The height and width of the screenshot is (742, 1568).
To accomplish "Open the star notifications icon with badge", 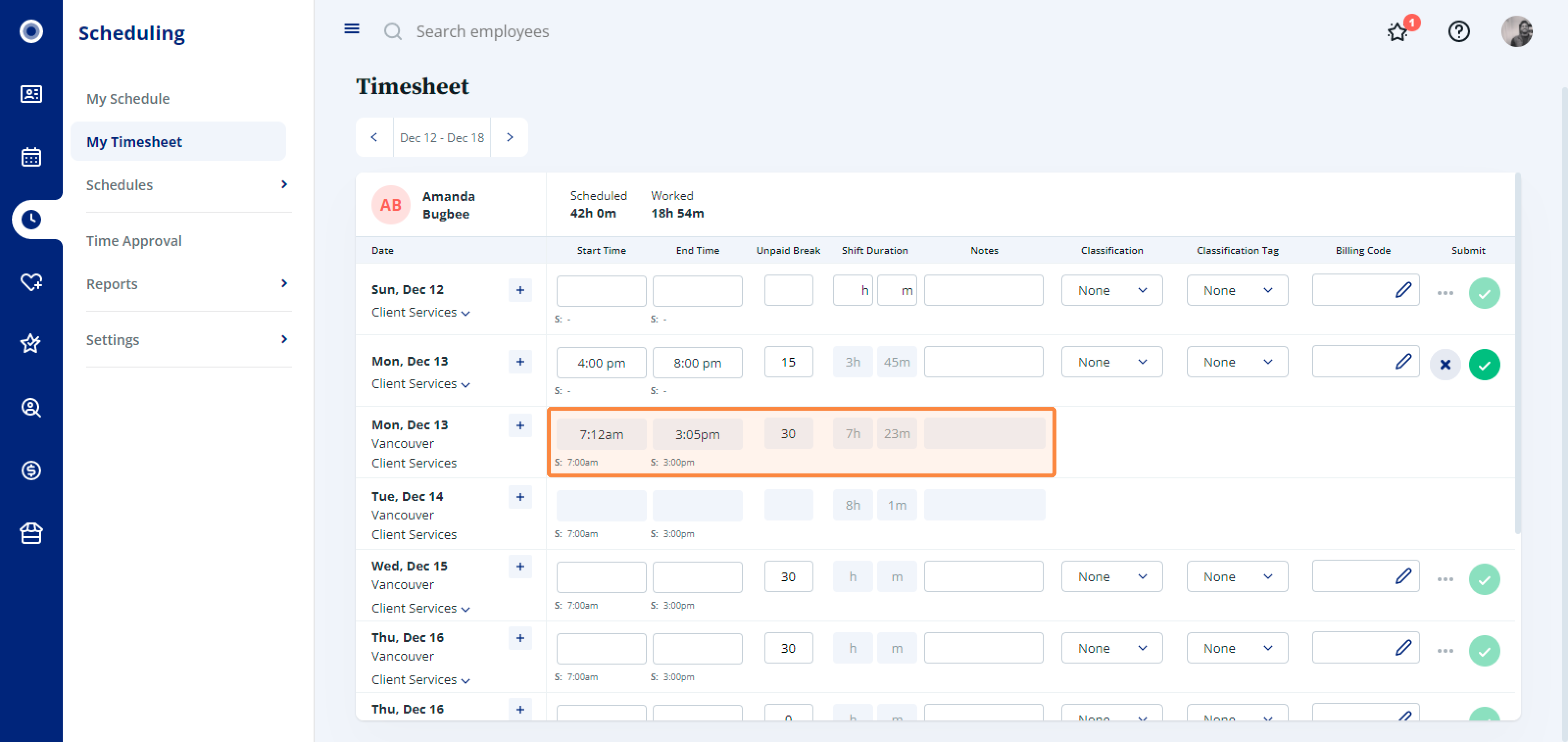I will coord(1397,31).
